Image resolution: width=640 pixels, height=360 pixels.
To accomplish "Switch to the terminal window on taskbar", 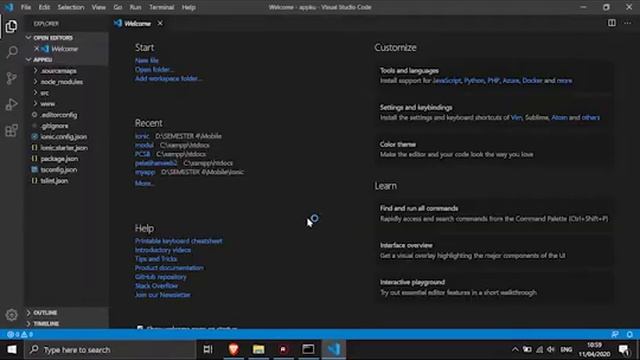I will click(308, 349).
